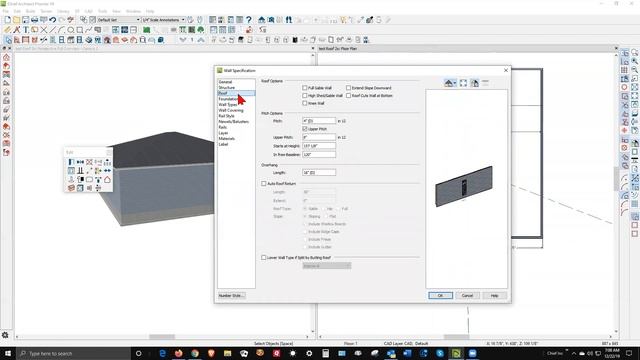Click the blue question mark Help icon
Screen dimensions: 640x360
point(249,20)
